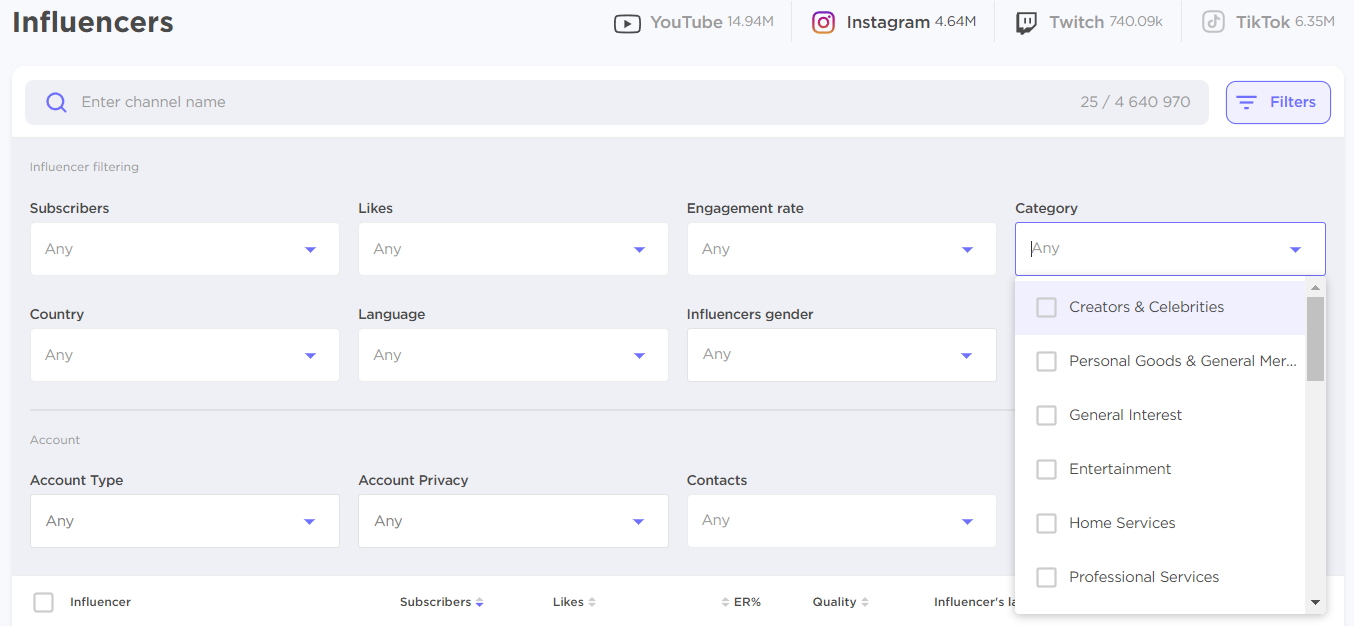Open the Likes filter dropdown
The width and height of the screenshot is (1354, 626).
pyautogui.click(x=513, y=249)
